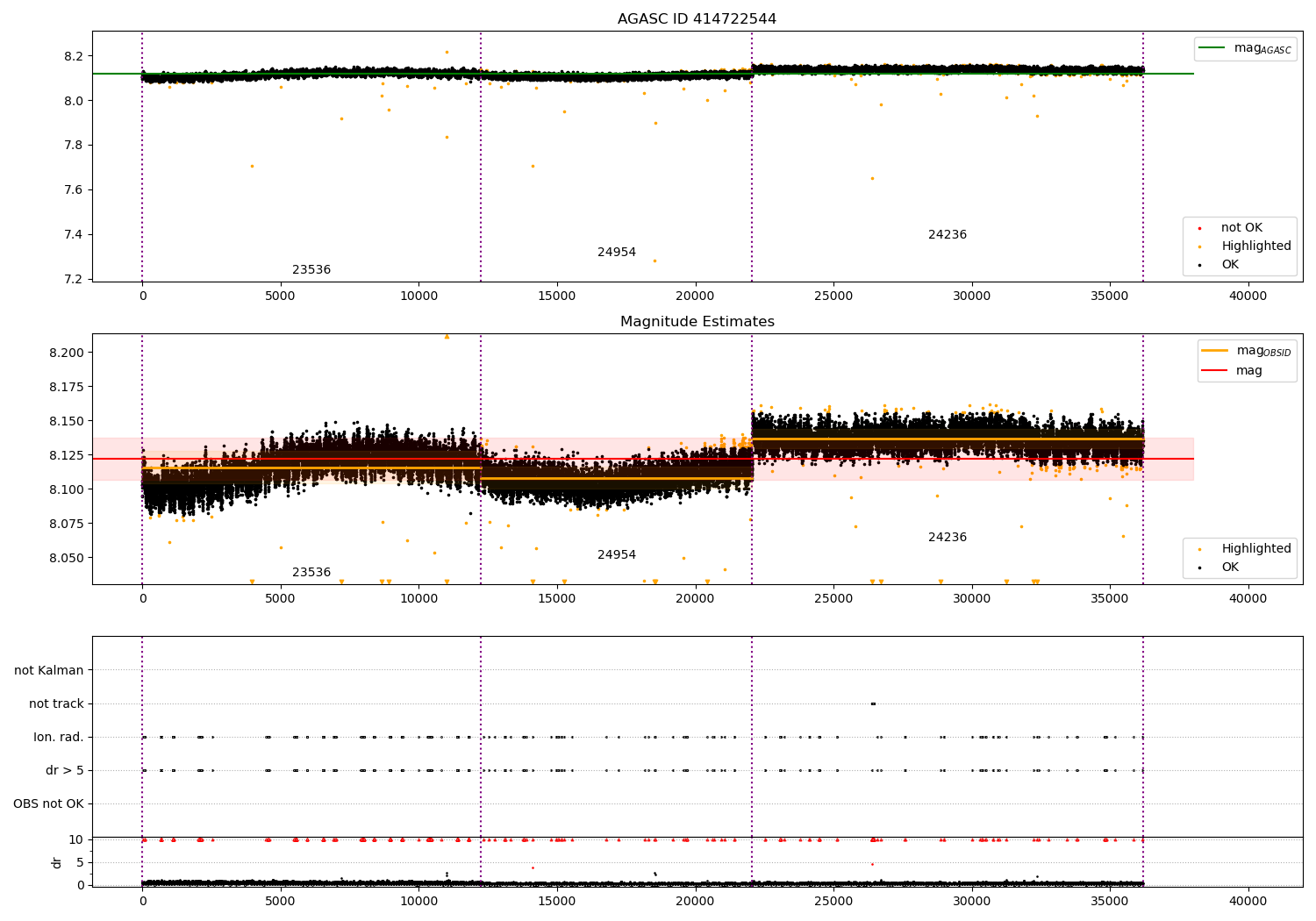Click obsid label 23536 in the top plot

coord(311,270)
